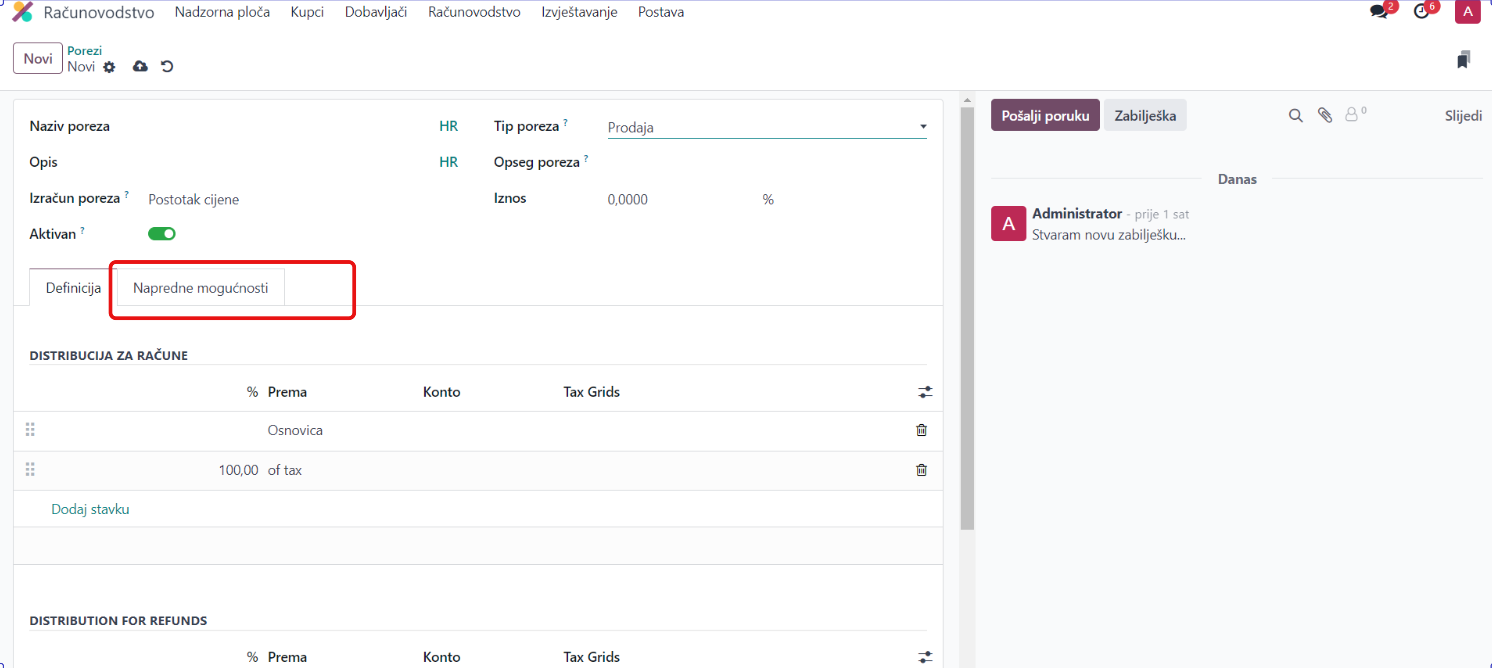This screenshot has height=668, width=1492.
Task: Click the Pošalji poruku button
Action: tap(1045, 116)
